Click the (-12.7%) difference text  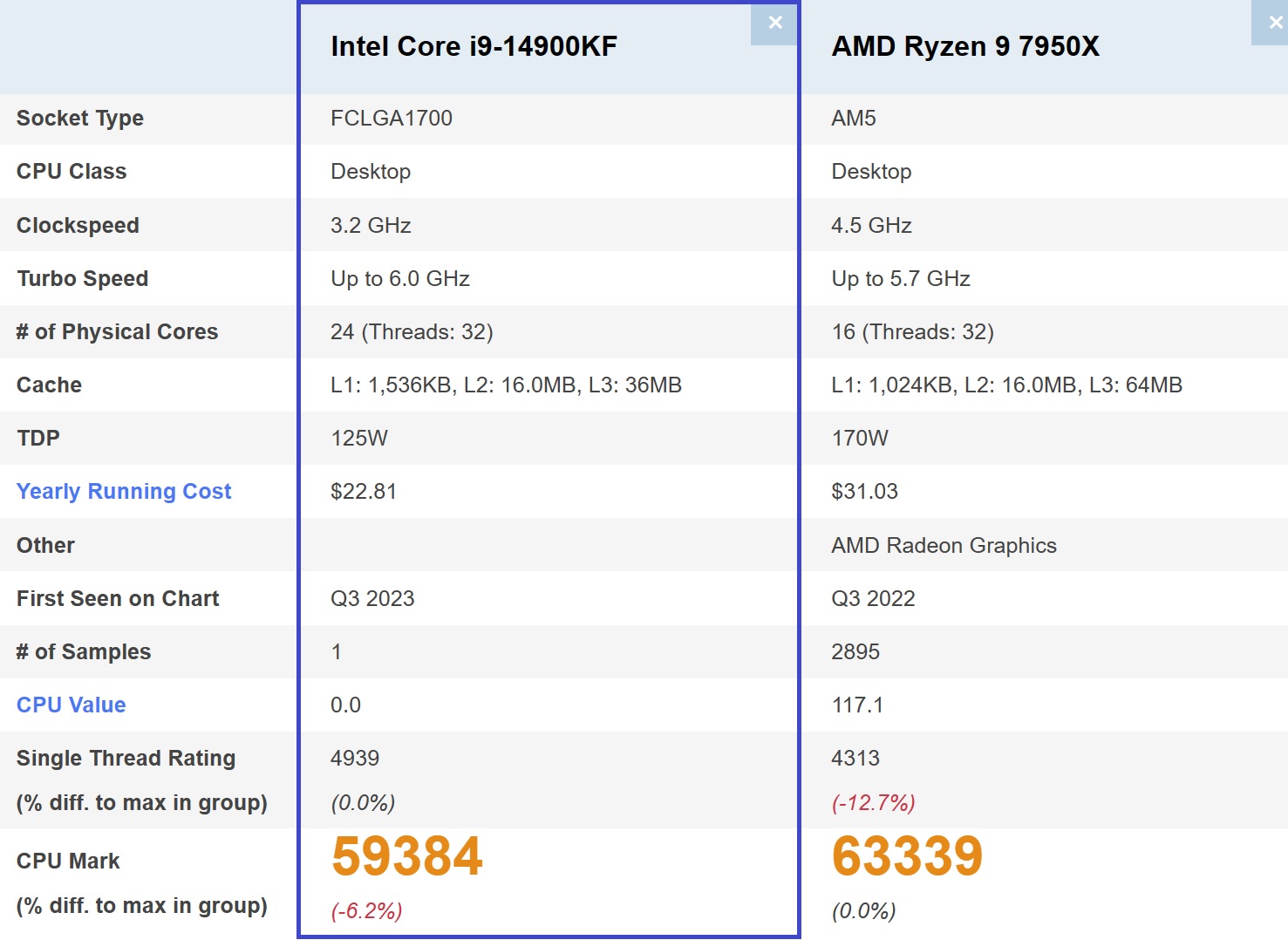coord(874,803)
